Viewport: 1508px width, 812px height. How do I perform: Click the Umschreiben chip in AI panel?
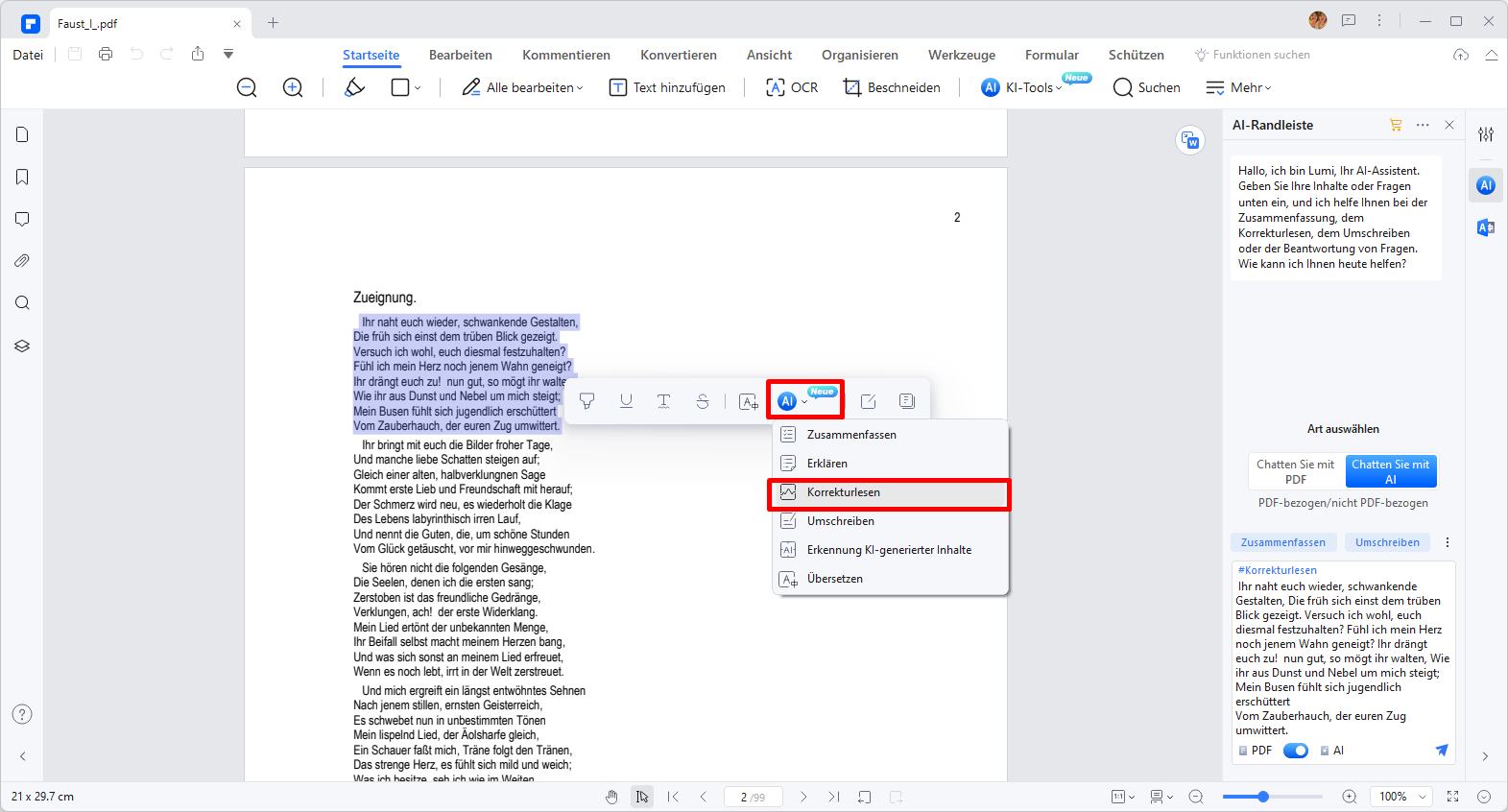1387,542
